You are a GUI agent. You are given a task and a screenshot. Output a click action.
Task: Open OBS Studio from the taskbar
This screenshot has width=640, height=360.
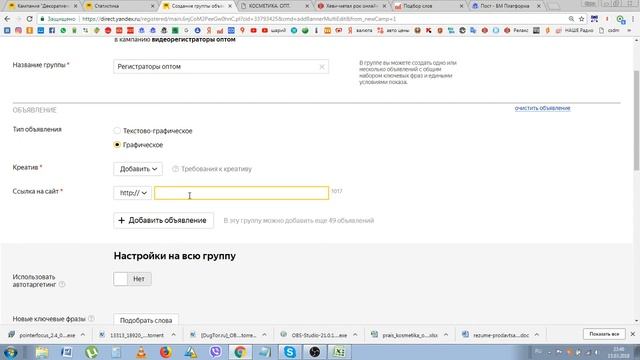(314, 352)
